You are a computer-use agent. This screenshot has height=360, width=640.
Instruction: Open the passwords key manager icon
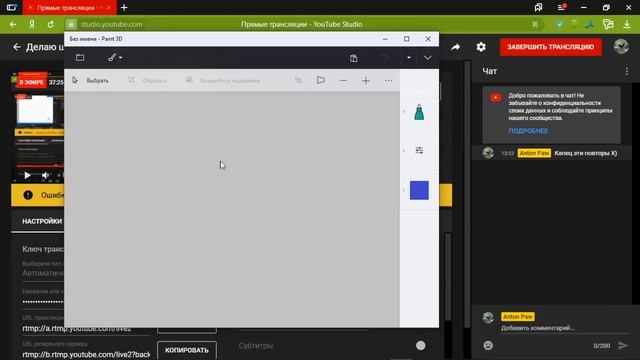[608, 24]
